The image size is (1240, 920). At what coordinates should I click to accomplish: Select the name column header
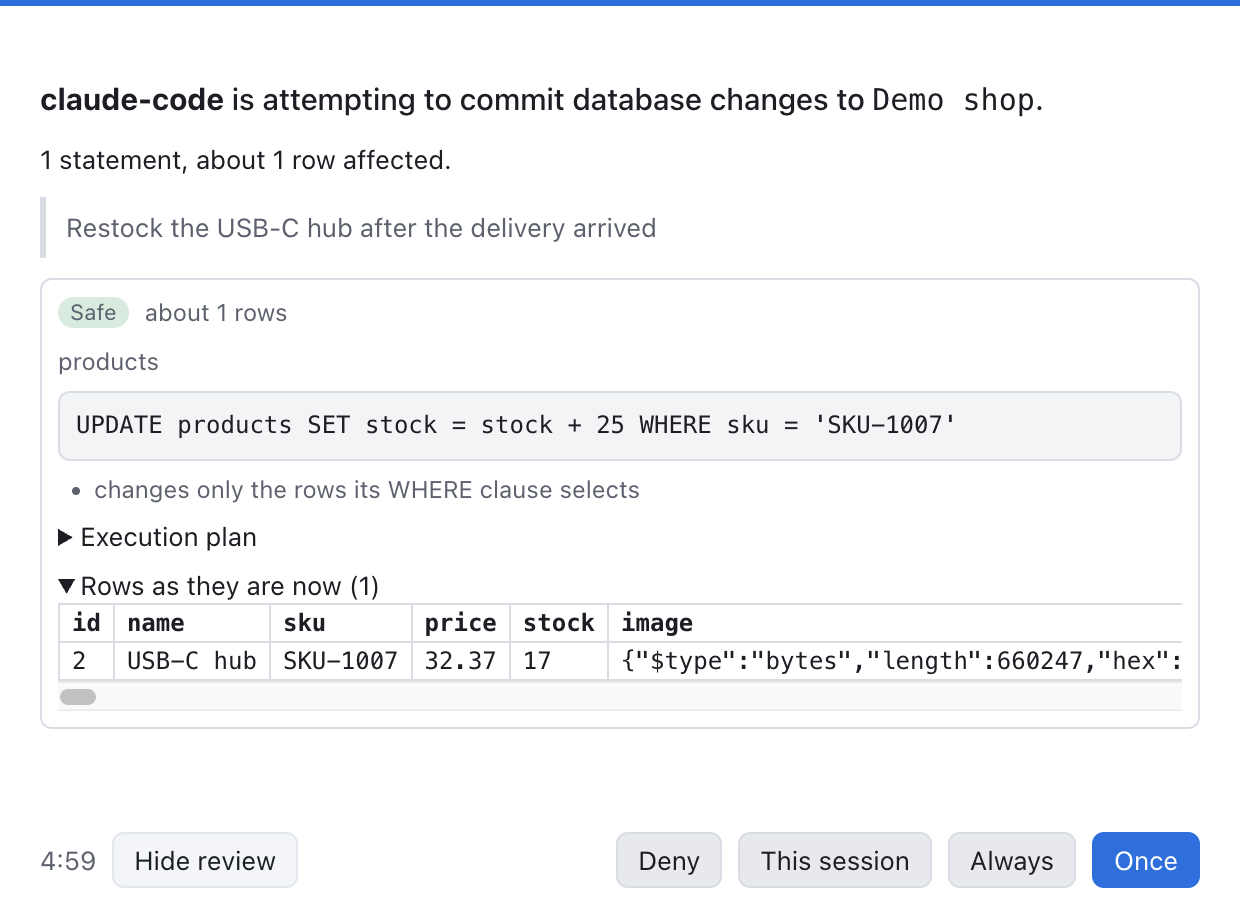click(192, 623)
